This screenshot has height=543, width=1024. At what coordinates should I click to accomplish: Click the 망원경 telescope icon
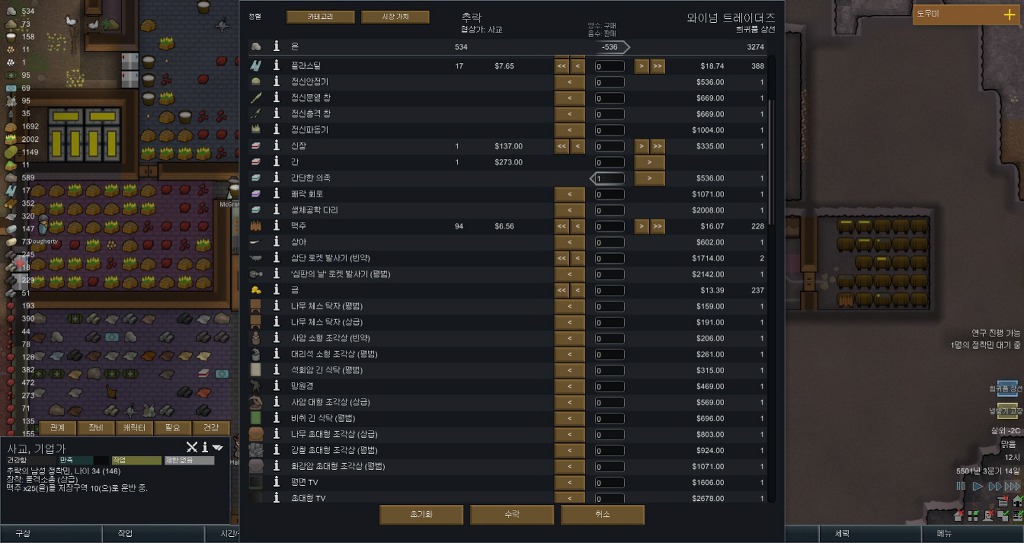256,386
